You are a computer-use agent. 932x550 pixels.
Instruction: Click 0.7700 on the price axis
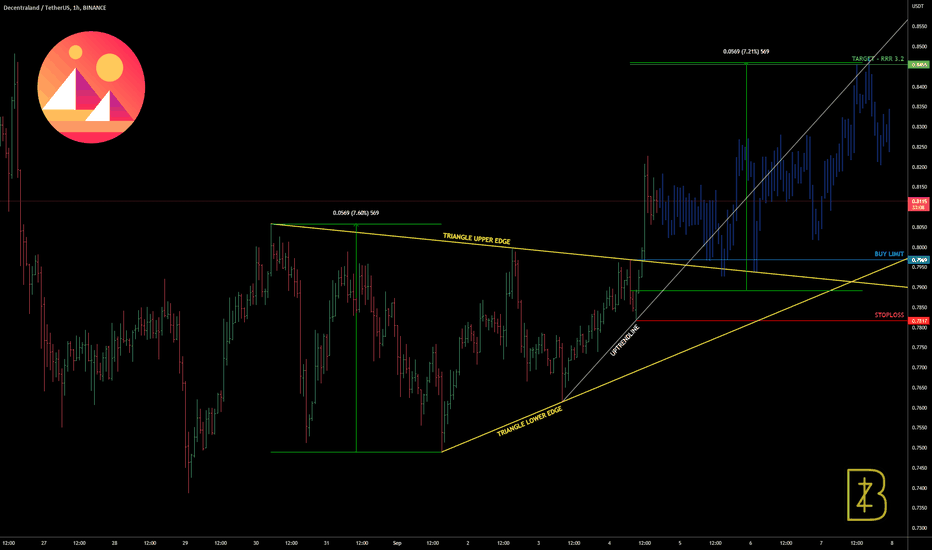(920, 367)
